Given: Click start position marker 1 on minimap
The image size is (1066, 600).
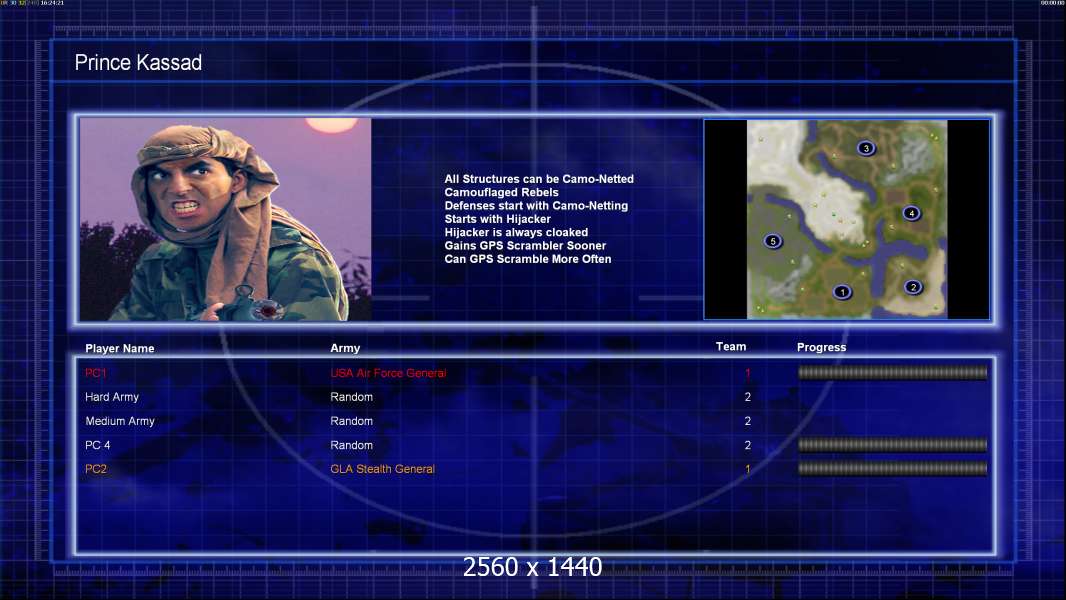Looking at the screenshot, I should pos(842,292).
